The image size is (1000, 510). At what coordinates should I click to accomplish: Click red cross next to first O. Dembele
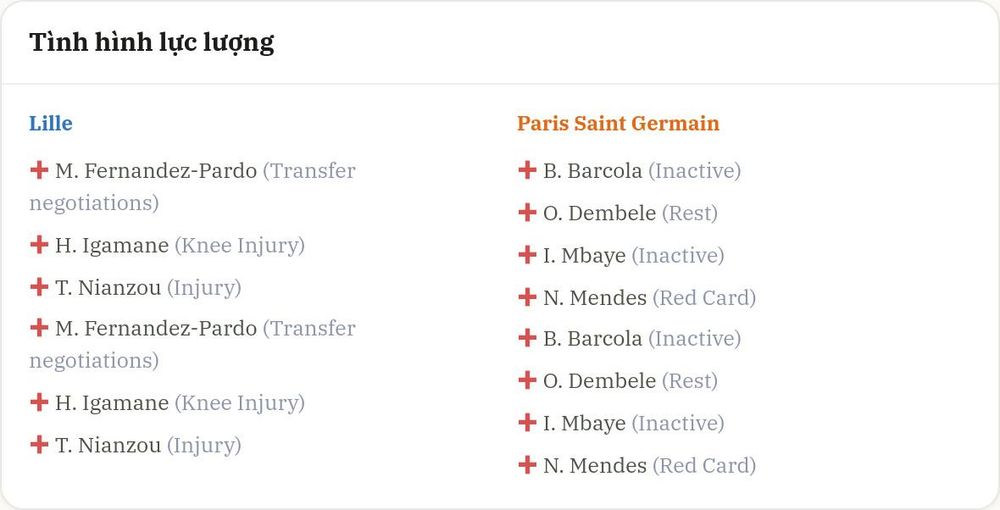[x=527, y=212]
